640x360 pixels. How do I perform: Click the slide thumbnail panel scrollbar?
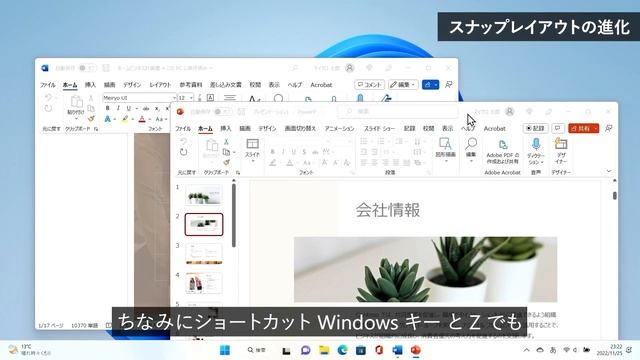[234, 216]
